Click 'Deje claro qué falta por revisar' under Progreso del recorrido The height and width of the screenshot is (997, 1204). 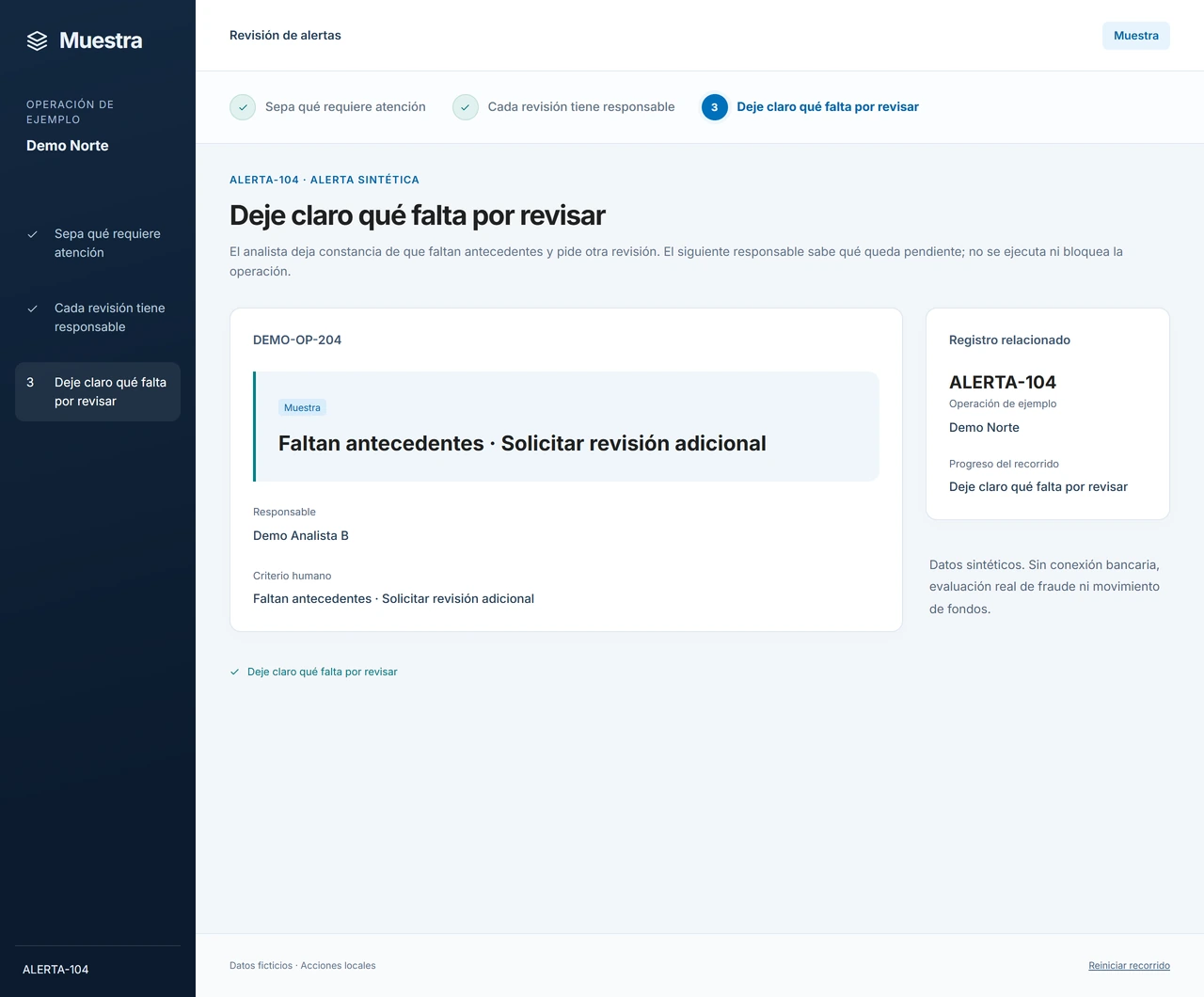(x=1038, y=487)
